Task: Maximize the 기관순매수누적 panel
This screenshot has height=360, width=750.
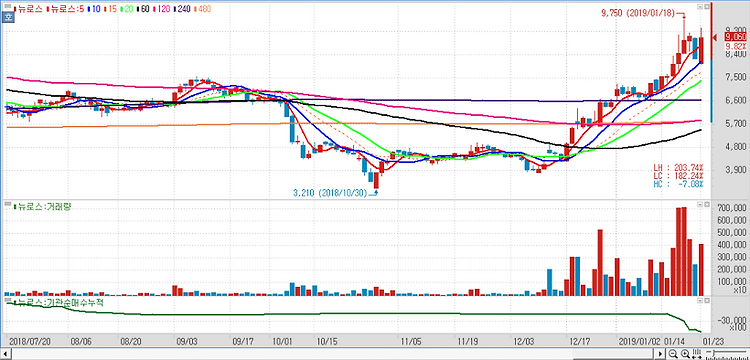Action: coord(706,300)
